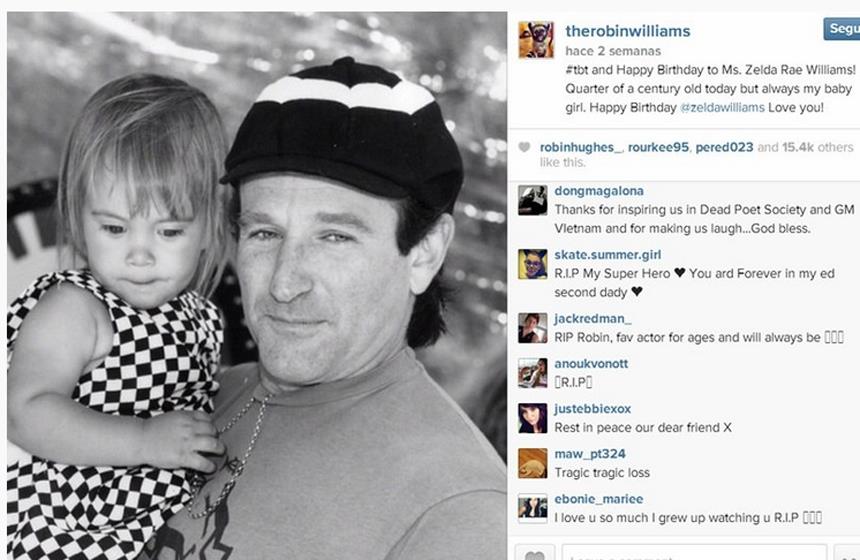The height and width of the screenshot is (560, 860).
Task: Click into the leave a comment field
Action: click(694, 552)
